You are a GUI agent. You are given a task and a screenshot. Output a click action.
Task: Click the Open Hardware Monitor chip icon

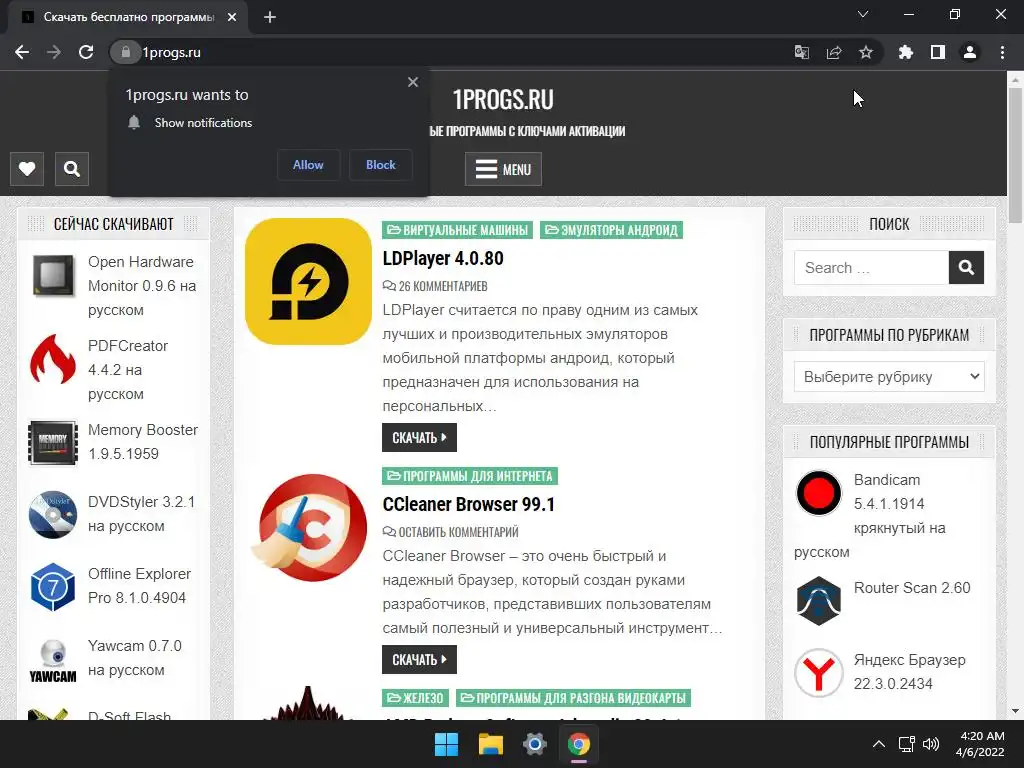[x=53, y=276]
